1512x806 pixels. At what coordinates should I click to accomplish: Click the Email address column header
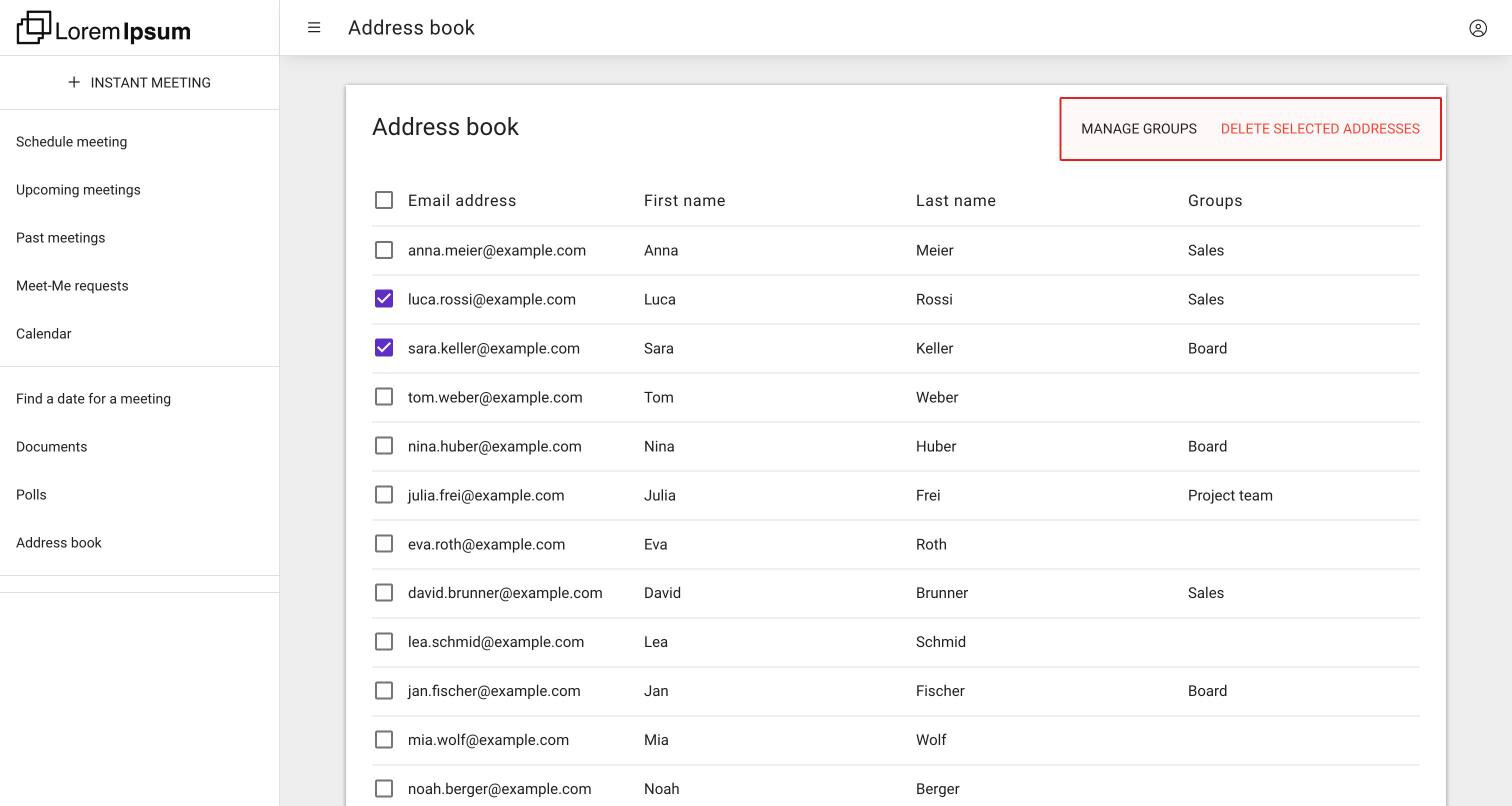tap(462, 201)
